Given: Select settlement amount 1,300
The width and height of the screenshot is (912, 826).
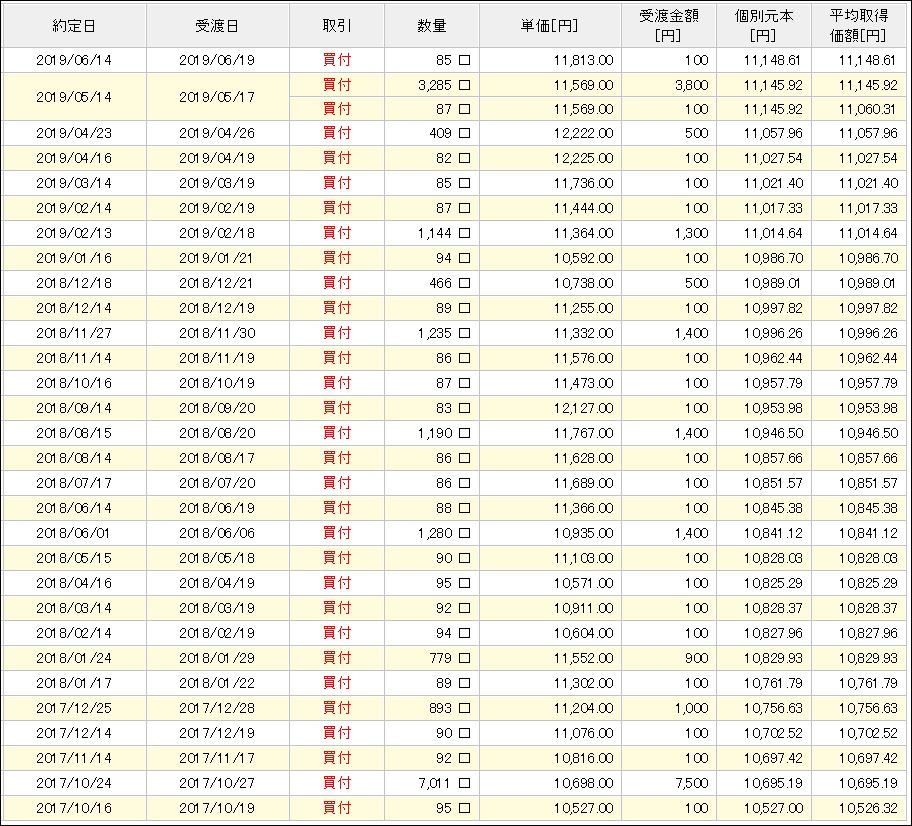Looking at the screenshot, I should pos(692,233).
